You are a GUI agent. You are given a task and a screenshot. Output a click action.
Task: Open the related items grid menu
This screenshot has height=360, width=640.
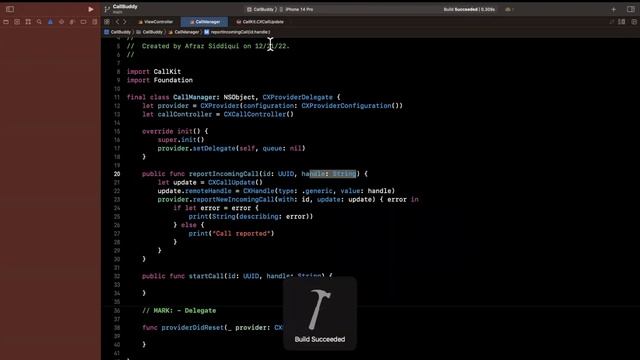pos(107,22)
